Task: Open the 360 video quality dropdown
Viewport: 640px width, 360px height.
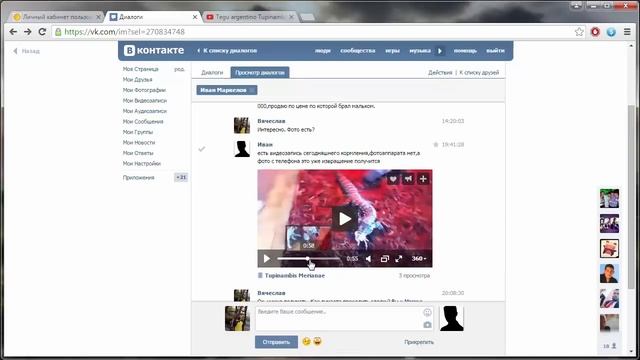Action: click(419, 259)
